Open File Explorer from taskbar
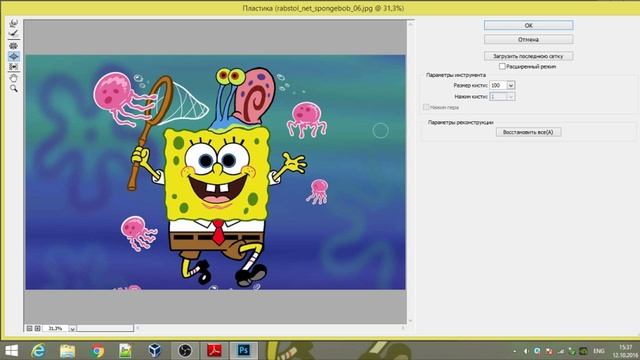 pos(68,351)
